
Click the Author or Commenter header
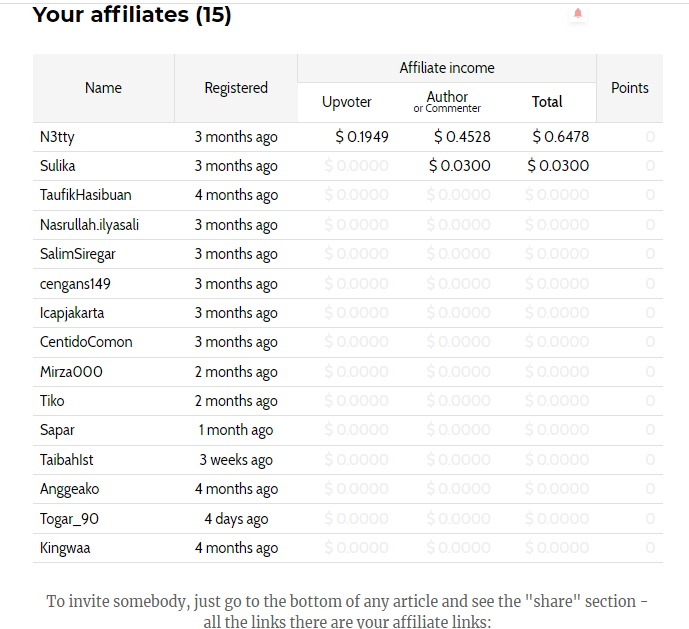(447, 102)
